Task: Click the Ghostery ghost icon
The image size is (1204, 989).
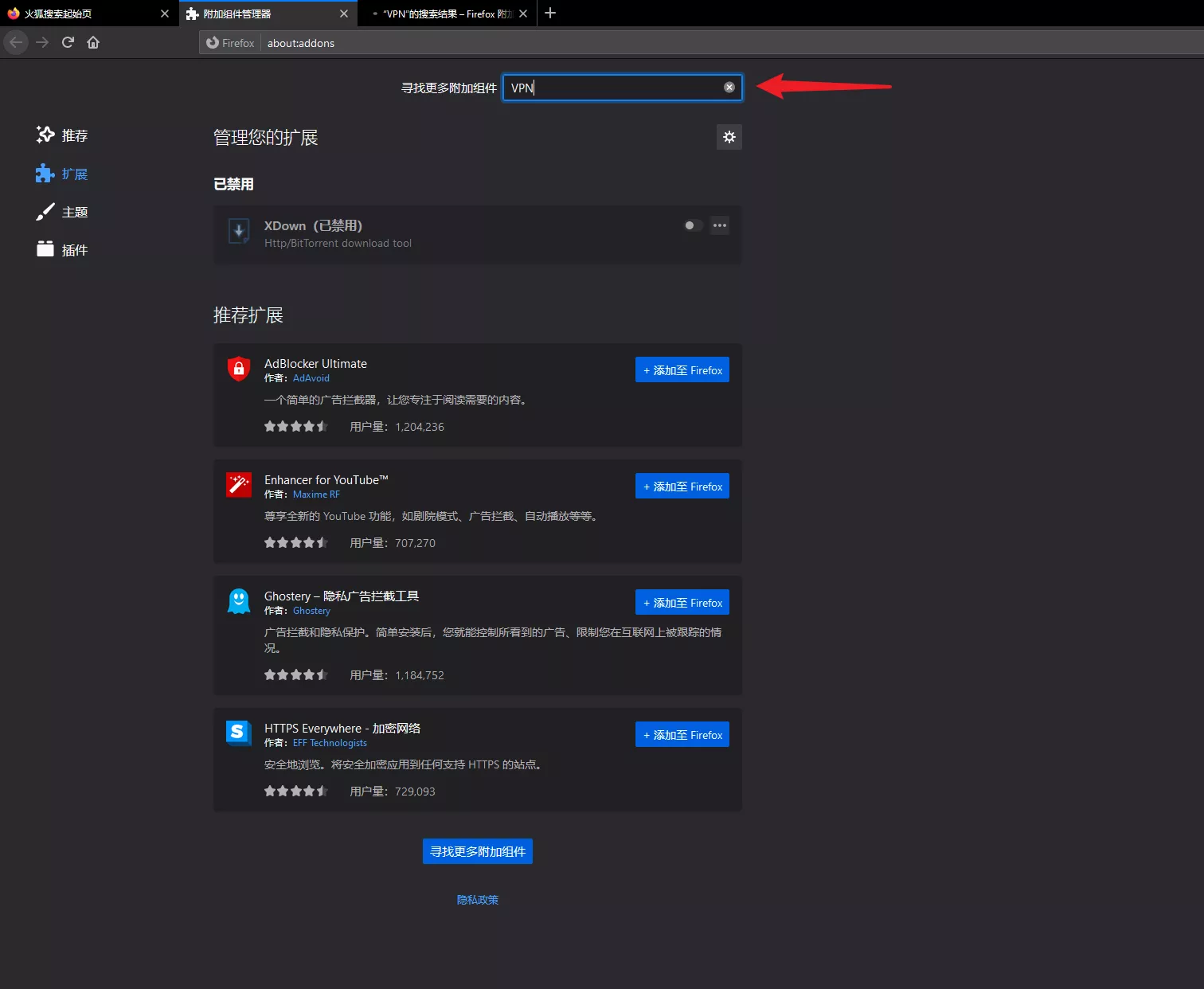Action: (239, 601)
